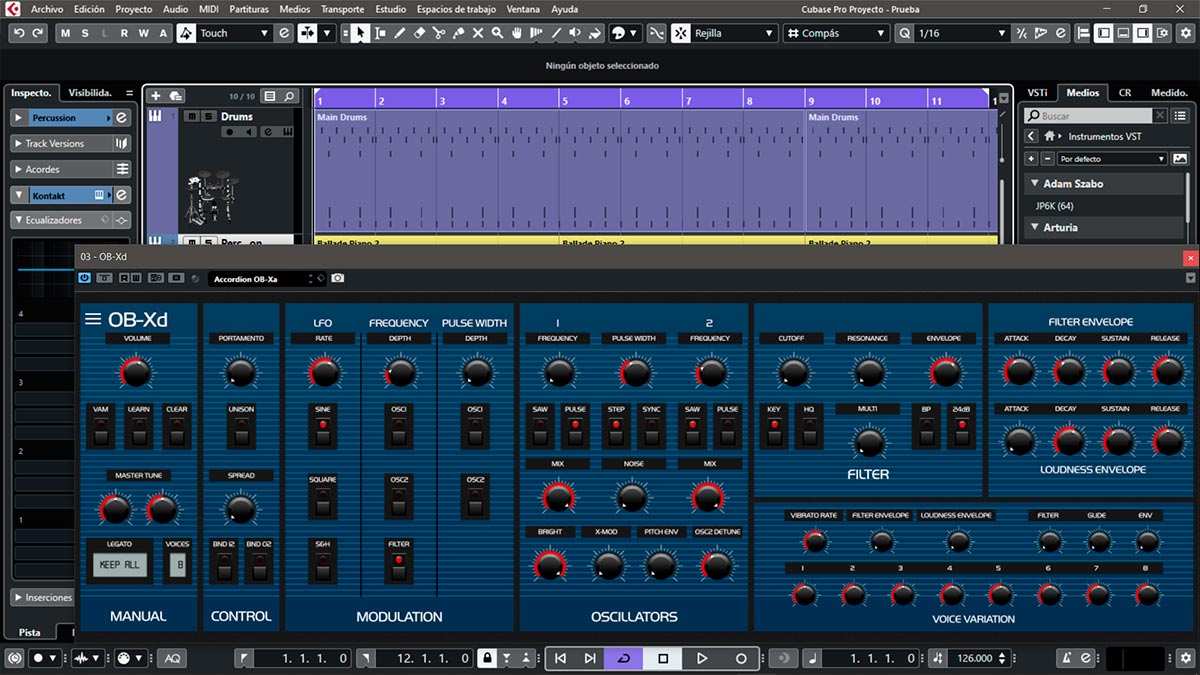Click the filter CUTOFF knob
Image resolution: width=1200 pixels, height=675 pixels.
793,373
